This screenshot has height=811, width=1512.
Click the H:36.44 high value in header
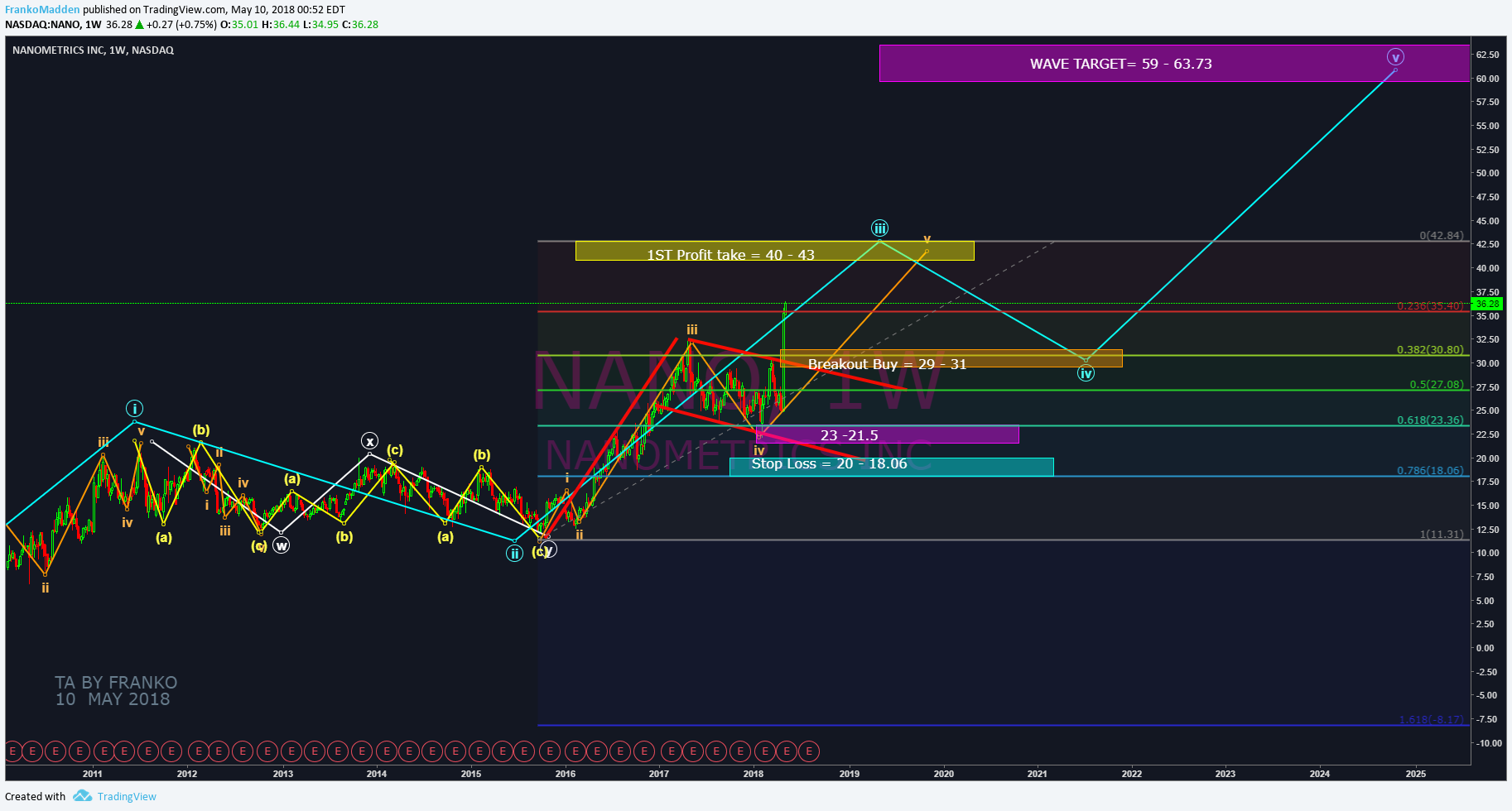pos(281,25)
